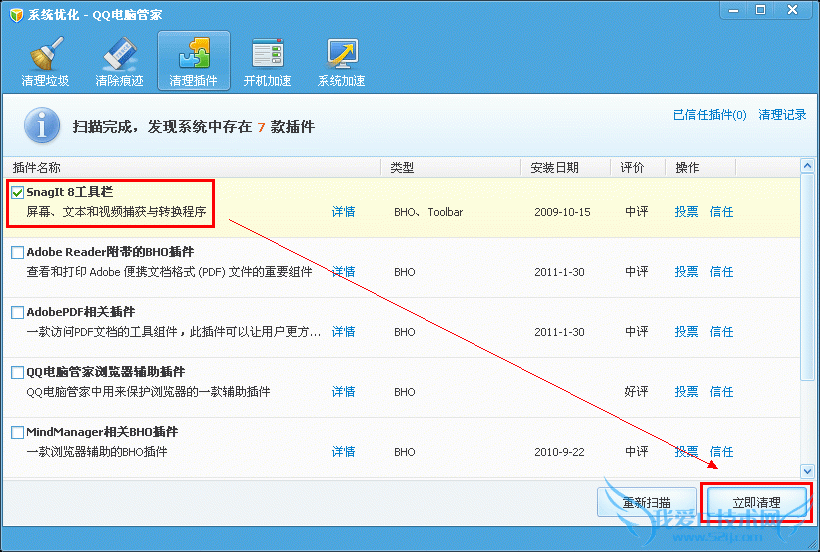Click the description 屏幕、文本和视频捕获与转换程序
Image resolution: width=820 pixels, height=552 pixels.
tap(116, 212)
